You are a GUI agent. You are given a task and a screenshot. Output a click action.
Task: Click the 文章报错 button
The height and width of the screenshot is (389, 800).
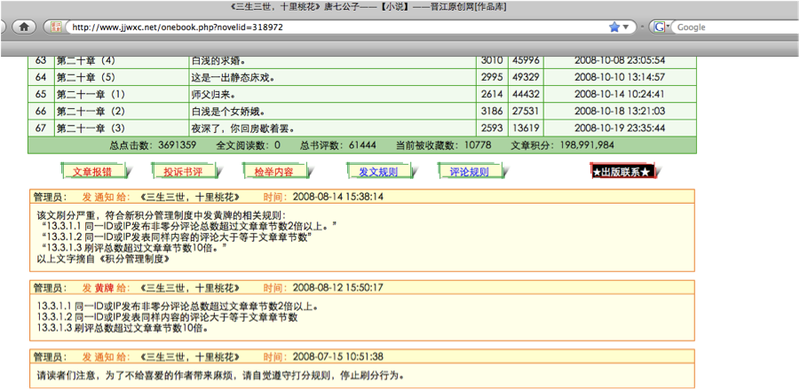(x=92, y=172)
